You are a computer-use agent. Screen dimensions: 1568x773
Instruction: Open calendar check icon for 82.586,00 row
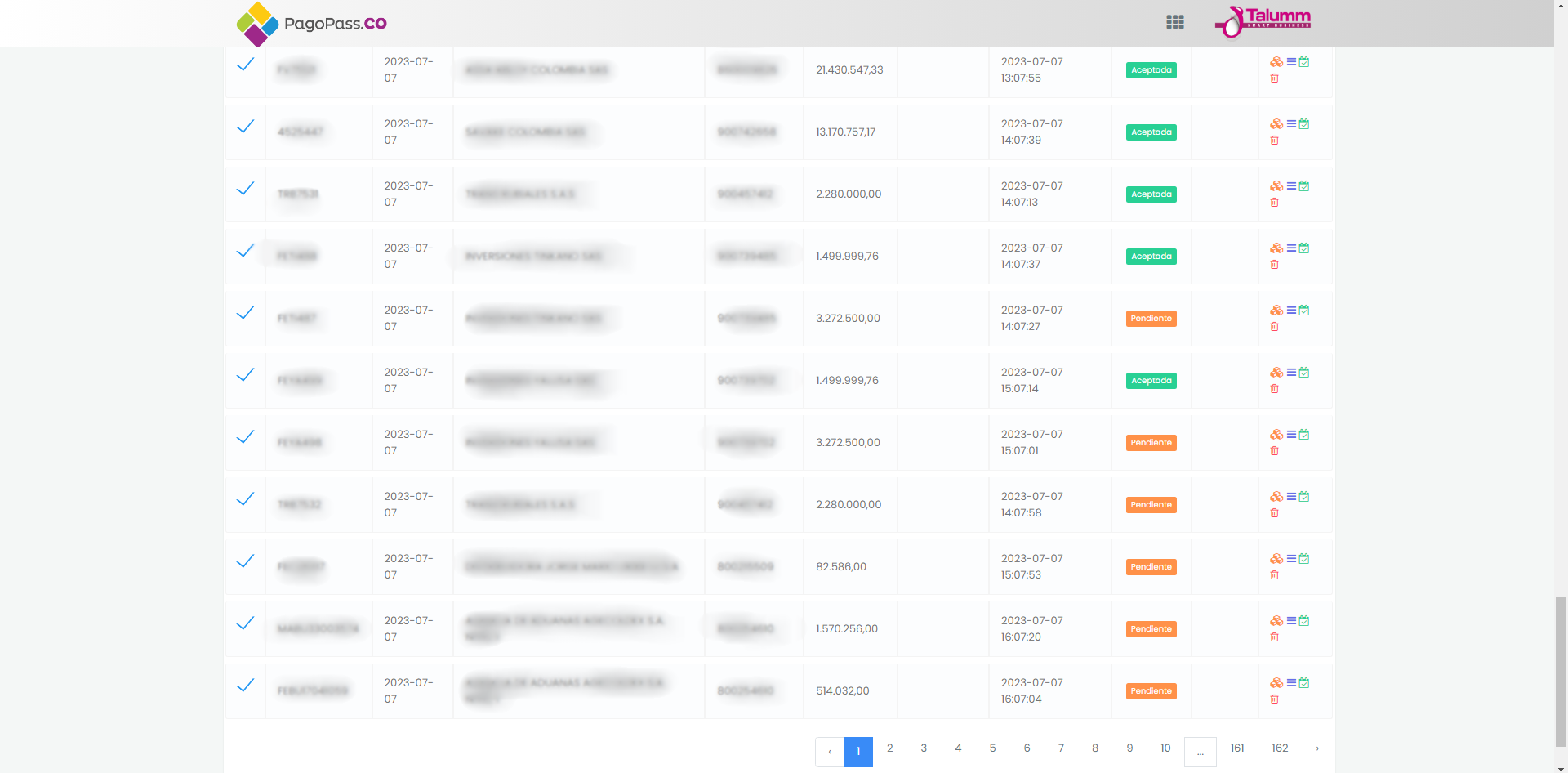pyautogui.click(x=1304, y=559)
